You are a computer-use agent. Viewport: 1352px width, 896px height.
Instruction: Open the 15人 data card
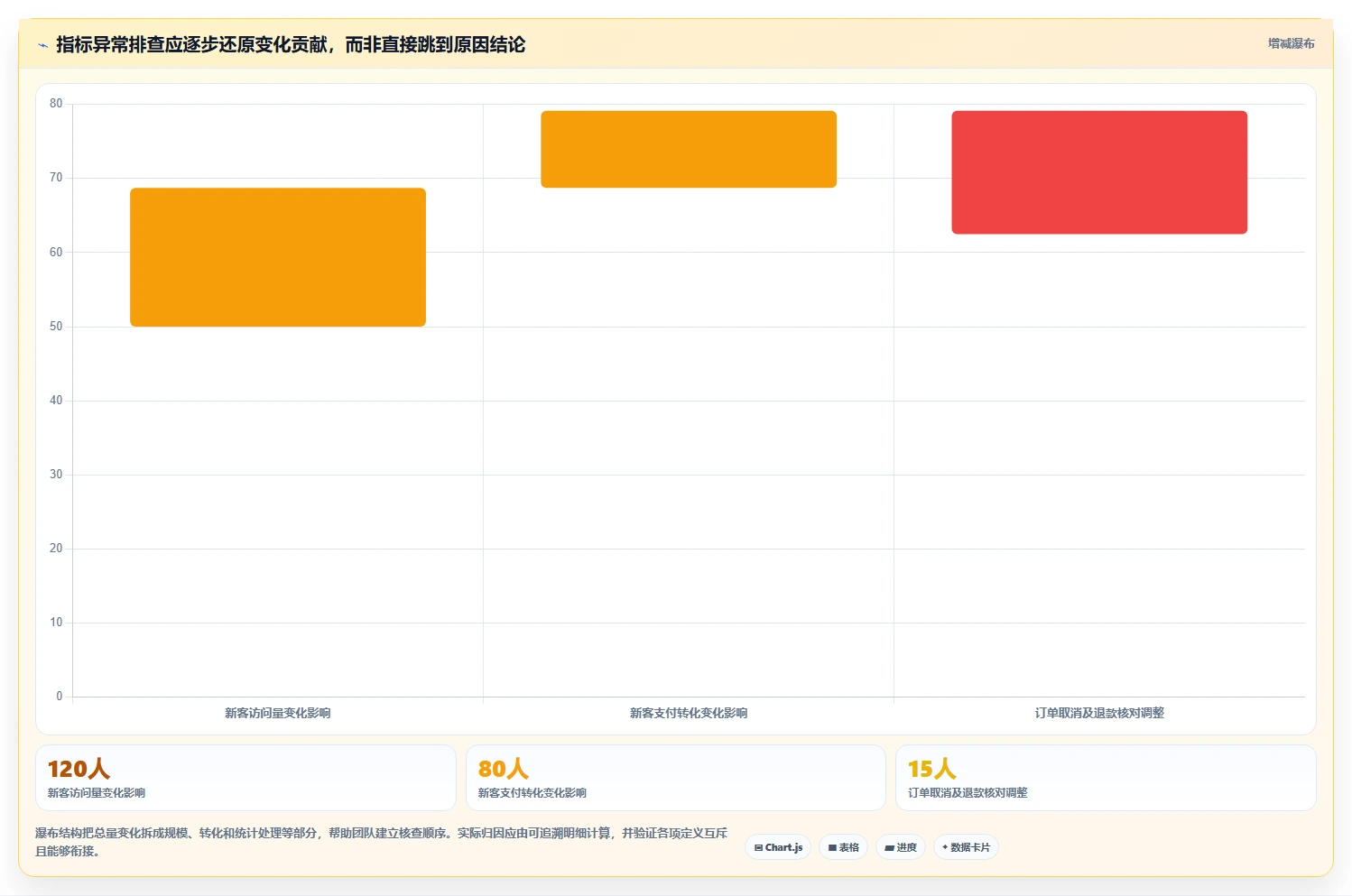tap(1106, 778)
